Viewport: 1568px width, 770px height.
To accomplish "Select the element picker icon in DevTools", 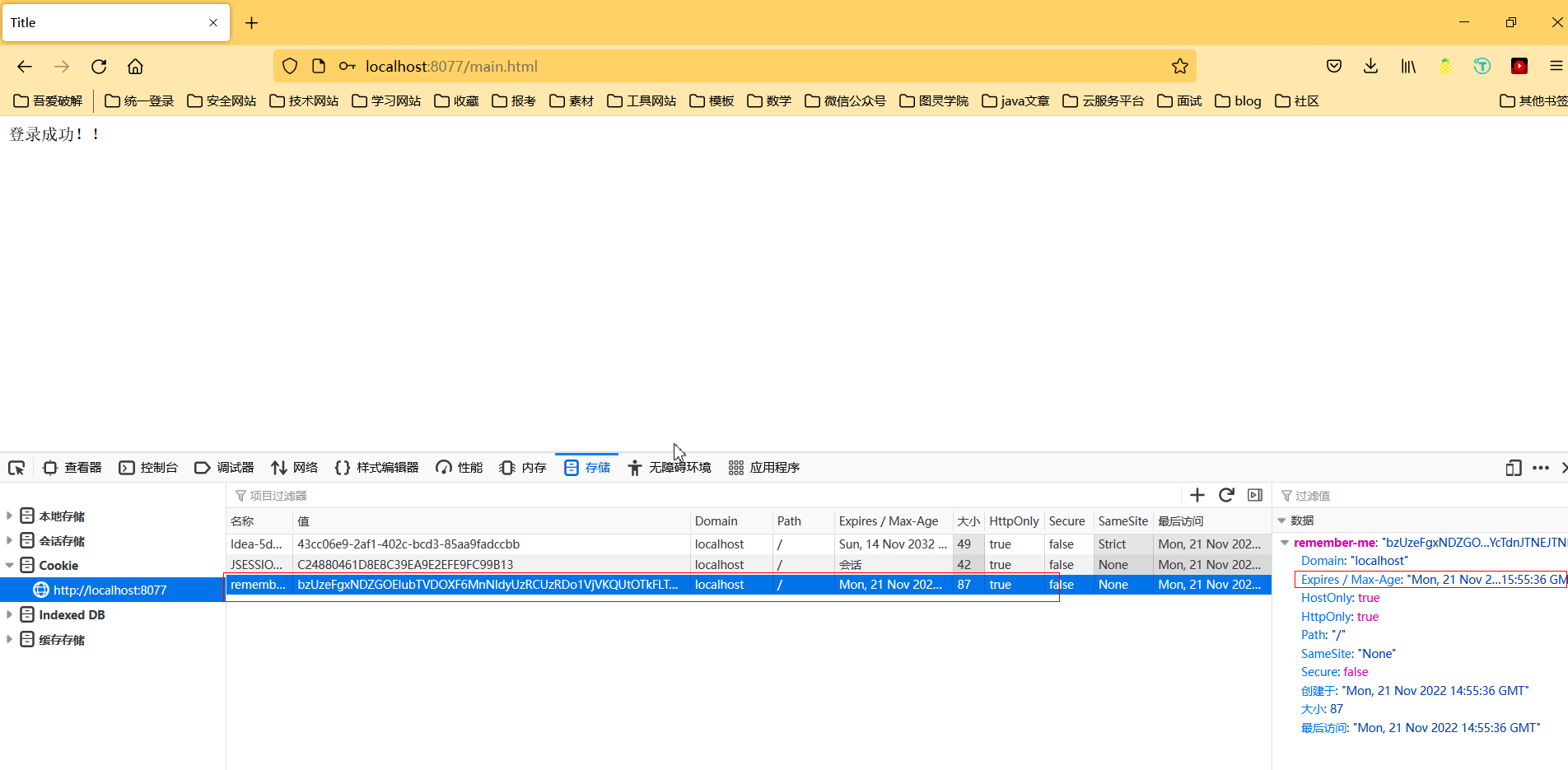I will (16, 467).
